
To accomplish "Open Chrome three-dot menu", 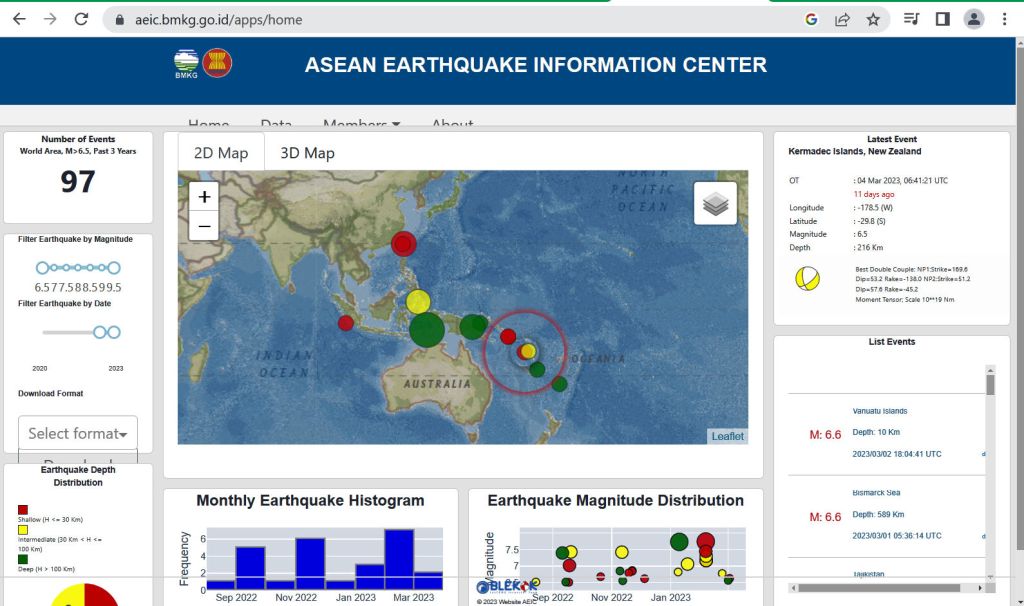I will (1003, 19).
